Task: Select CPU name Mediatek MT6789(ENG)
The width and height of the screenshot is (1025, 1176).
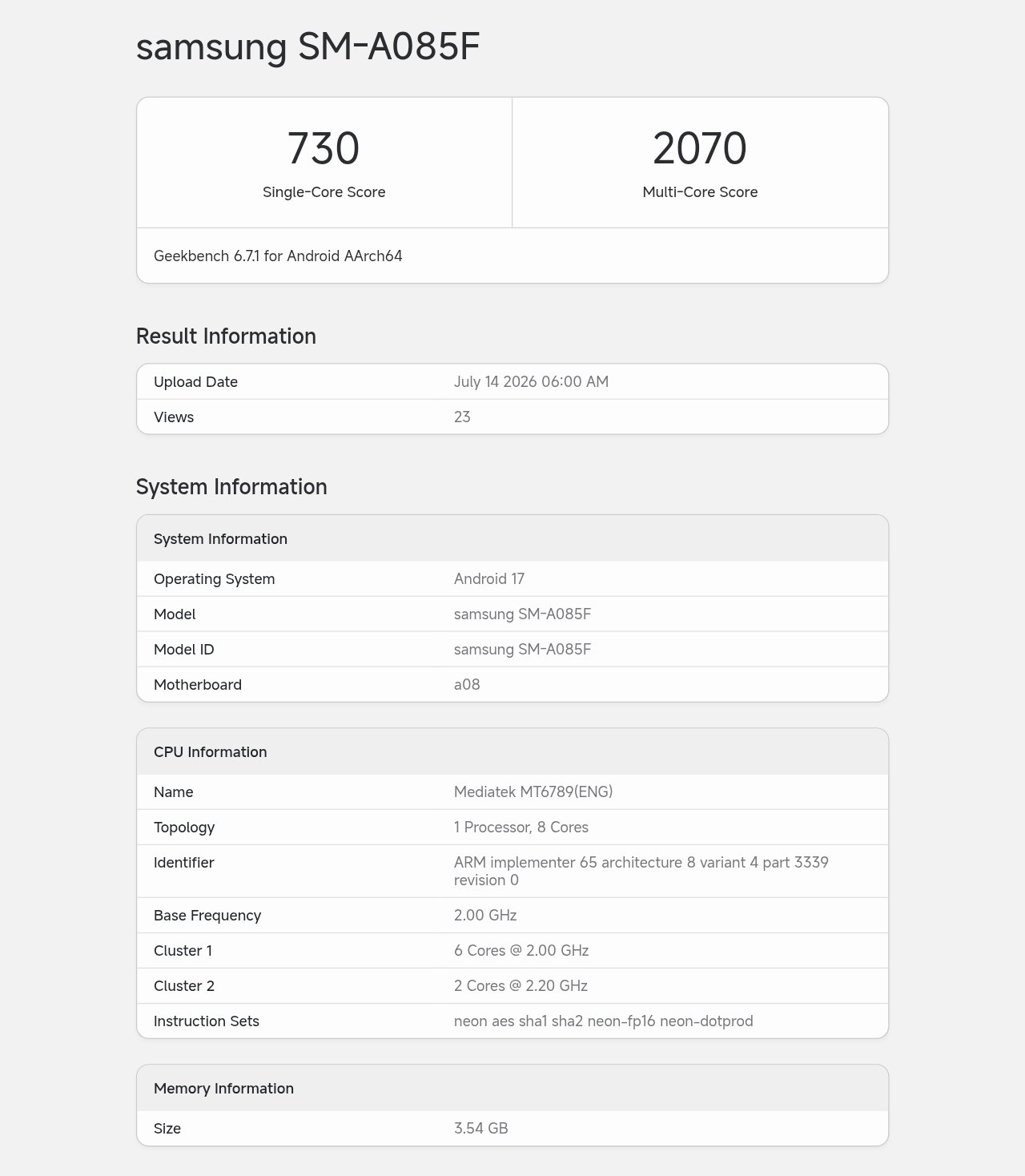Action: point(533,792)
